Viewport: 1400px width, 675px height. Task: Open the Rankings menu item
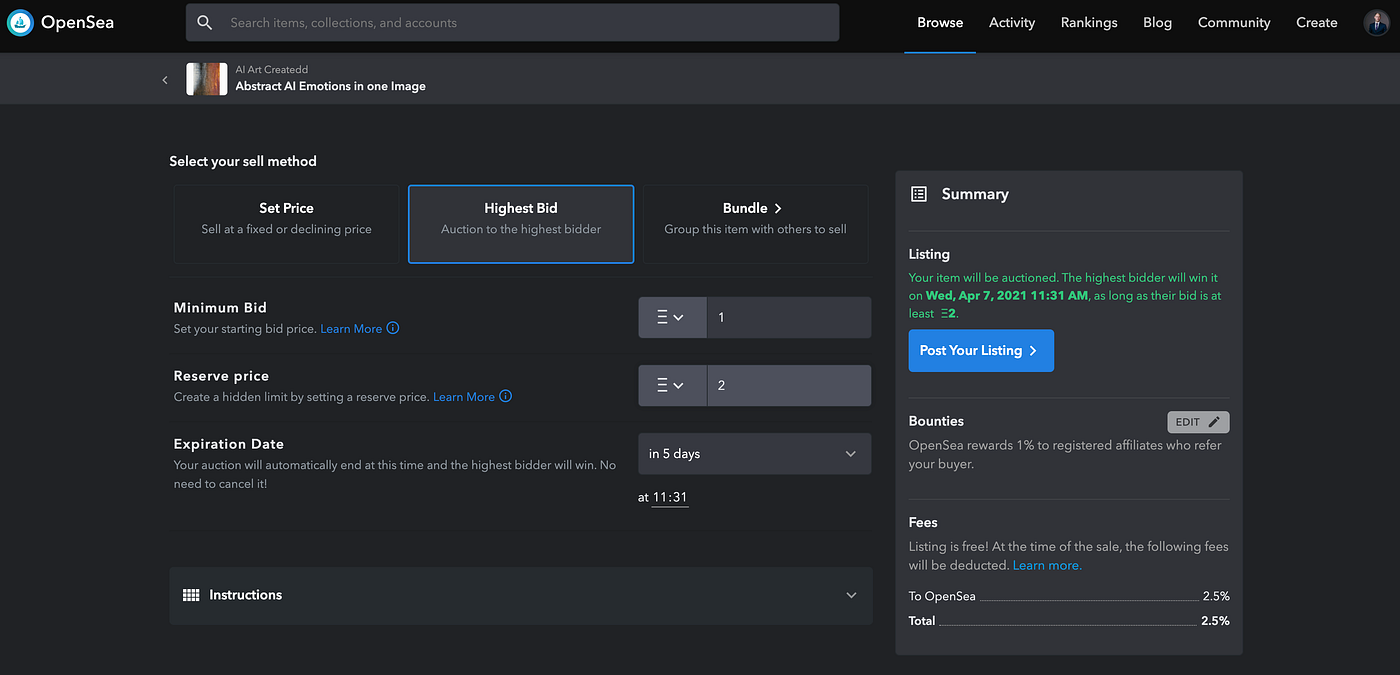coord(1089,23)
